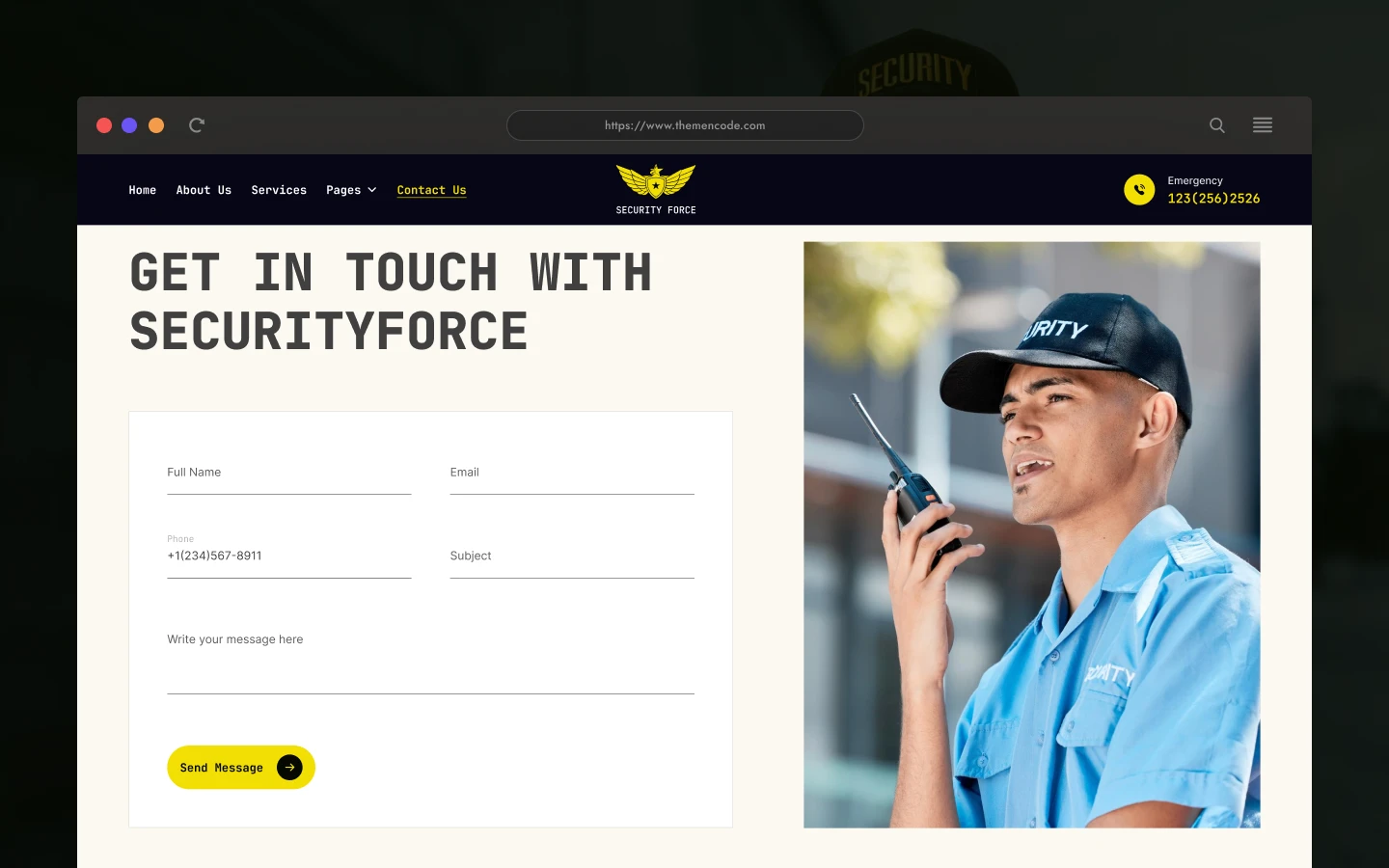Image resolution: width=1389 pixels, height=868 pixels.
Task: Click the Phone field with +1(234)567-8911
Action: click(x=289, y=554)
